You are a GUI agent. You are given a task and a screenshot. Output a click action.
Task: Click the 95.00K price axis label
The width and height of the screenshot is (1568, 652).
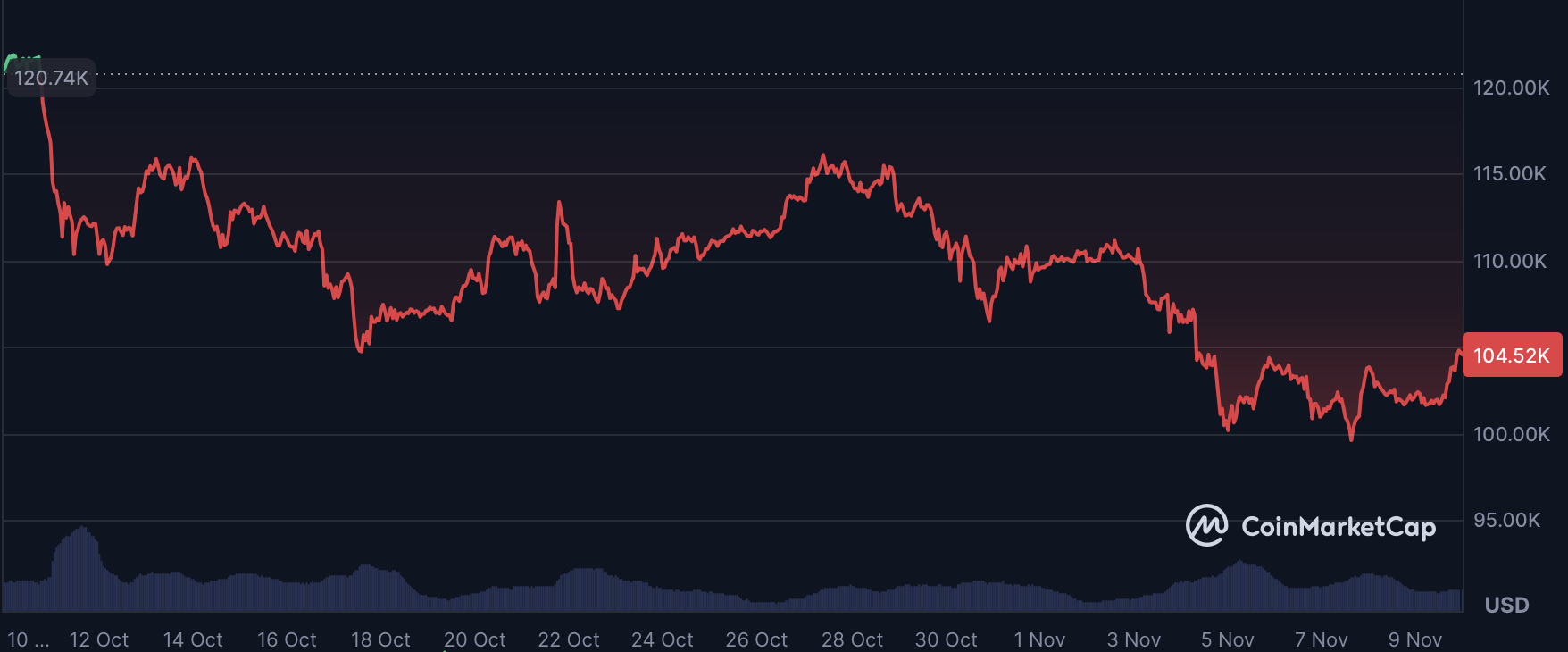(x=1506, y=520)
